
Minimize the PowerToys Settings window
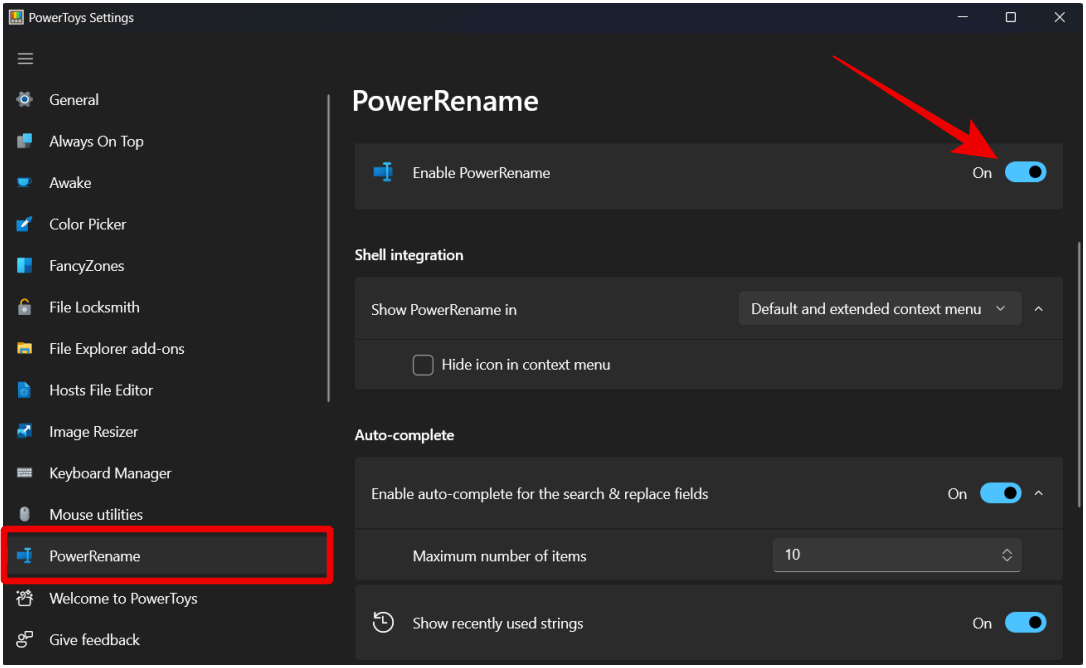tap(963, 17)
